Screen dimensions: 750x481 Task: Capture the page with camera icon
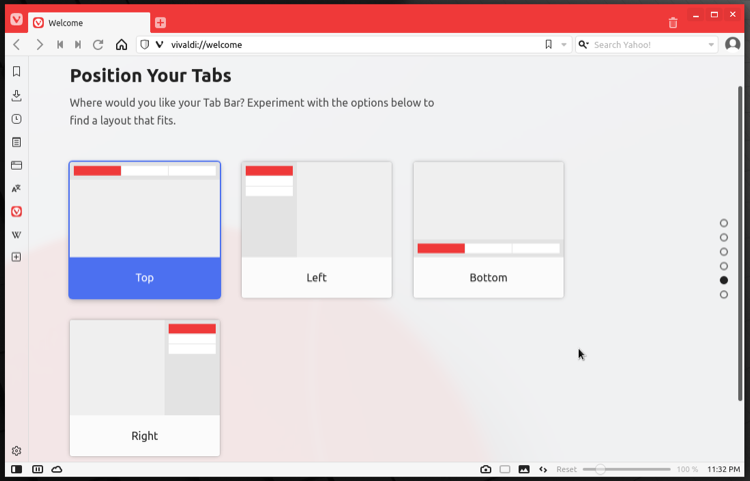pyautogui.click(x=485, y=470)
